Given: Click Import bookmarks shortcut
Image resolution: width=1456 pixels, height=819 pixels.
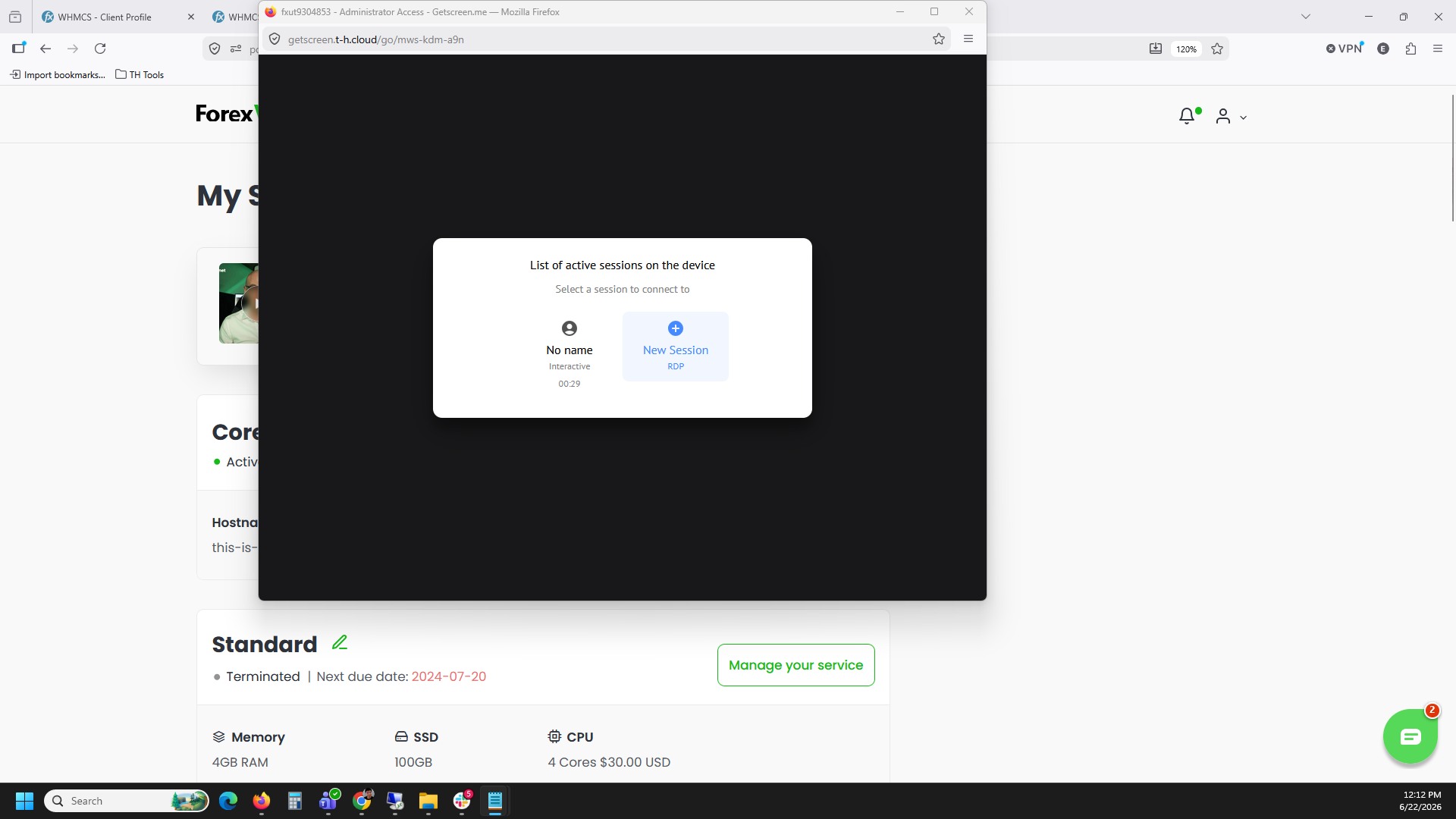Looking at the screenshot, I should pos(58,74).
